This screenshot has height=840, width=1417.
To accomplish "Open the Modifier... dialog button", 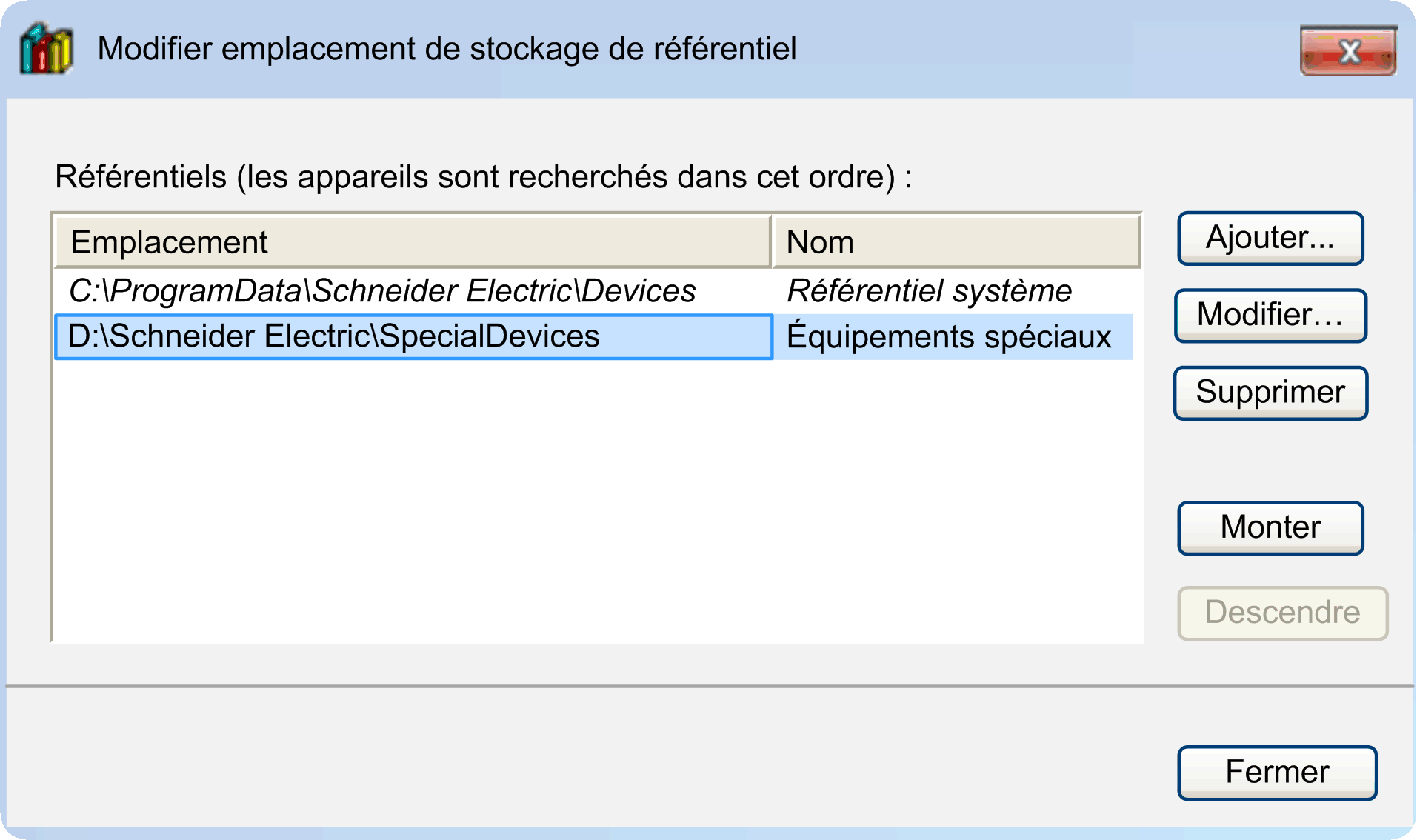I will tap(1270, 316).
